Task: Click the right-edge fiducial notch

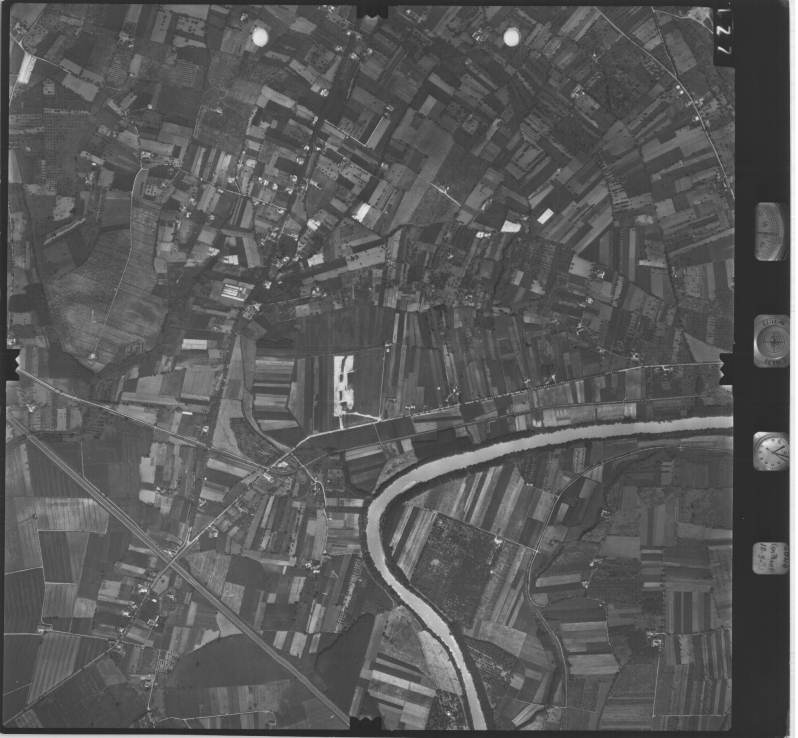Action: coord(726,367)
